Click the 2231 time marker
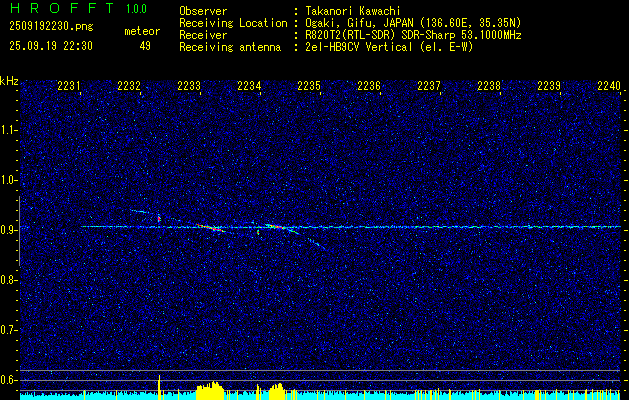The image size is (629, 400). pyautogui.click(x=69, y=86)
